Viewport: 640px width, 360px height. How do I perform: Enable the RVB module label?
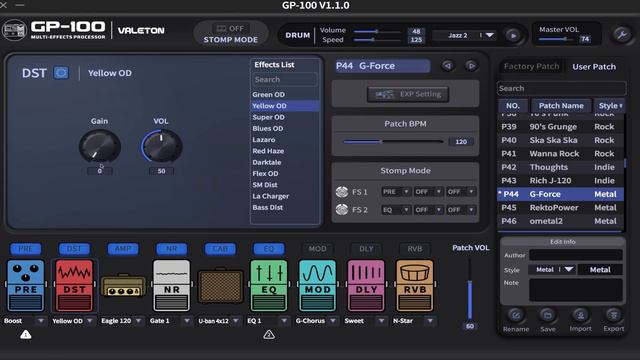(x=414, y=249)
